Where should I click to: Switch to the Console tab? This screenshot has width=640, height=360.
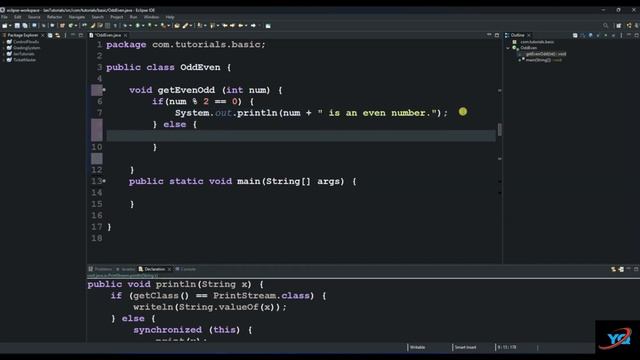tap(185, 269)
